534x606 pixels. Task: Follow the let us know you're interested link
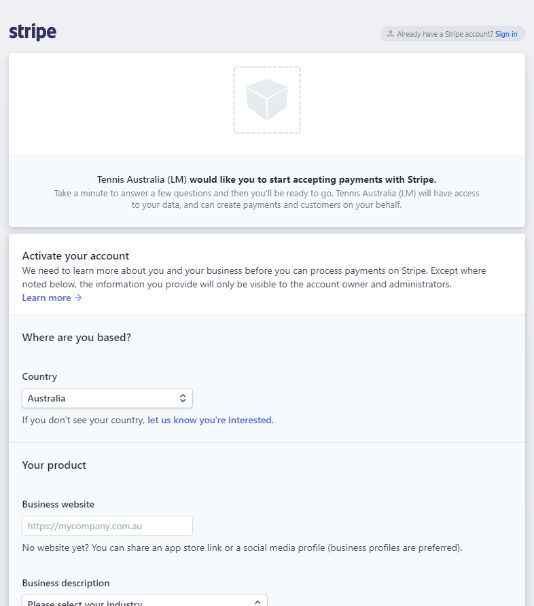209,420
